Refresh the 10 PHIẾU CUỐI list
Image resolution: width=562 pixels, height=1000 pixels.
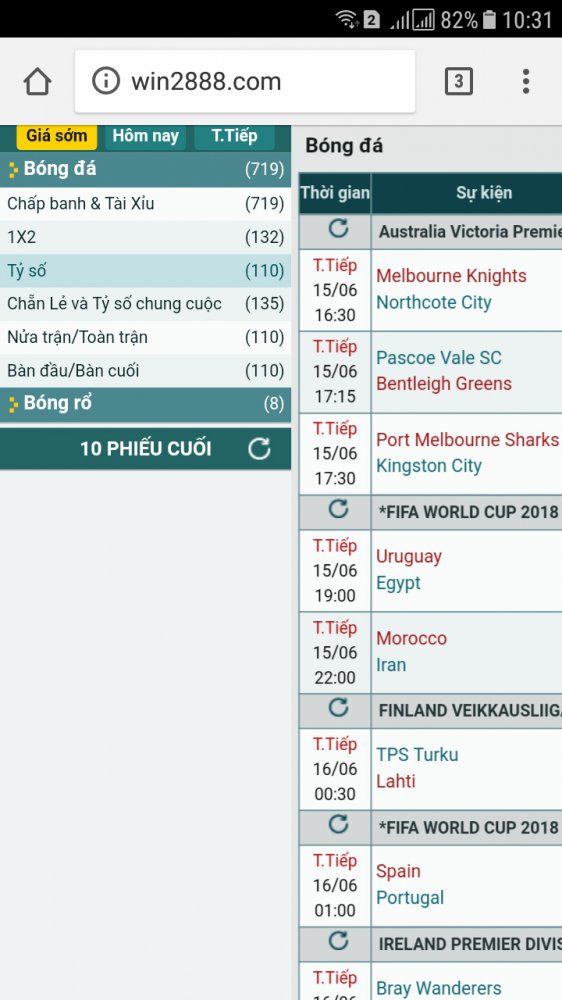click(259, 449)
